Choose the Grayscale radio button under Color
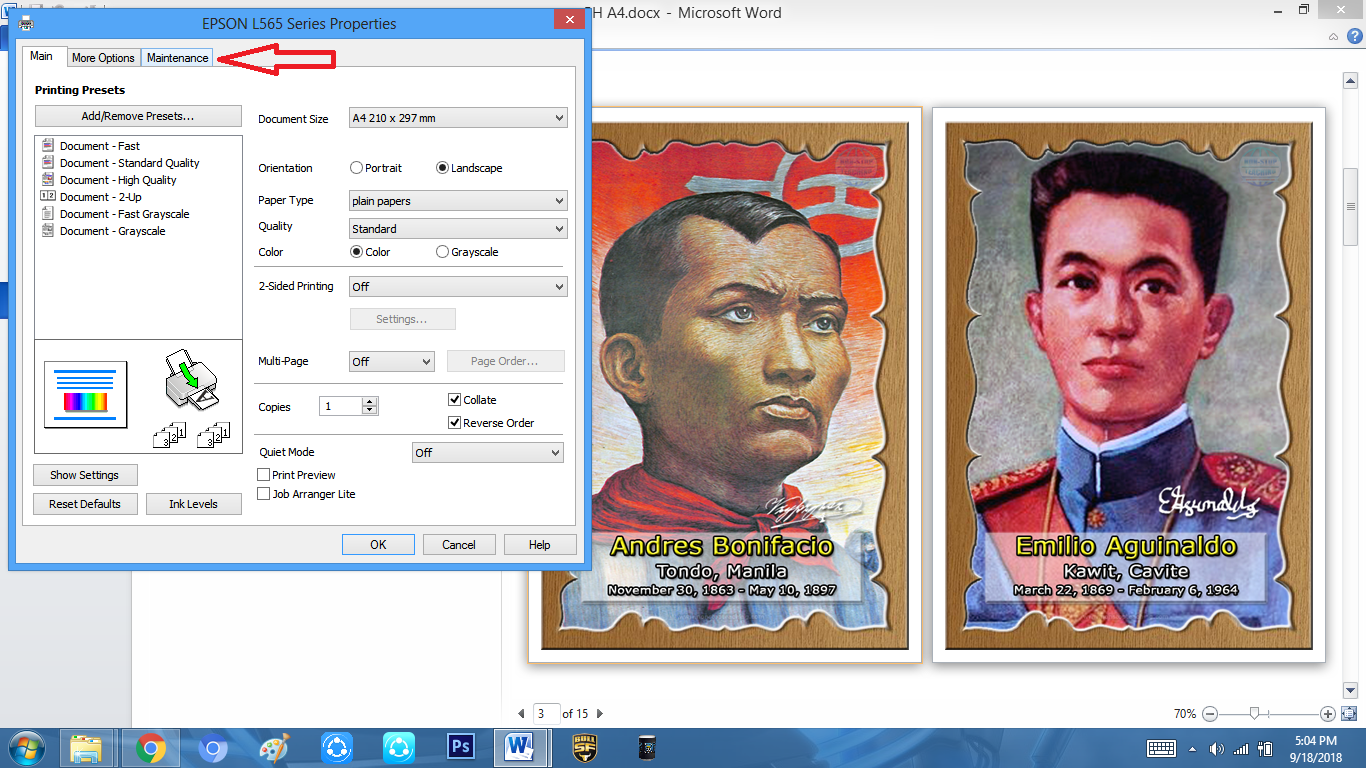This screenshot has height=768, width=1366. click(467, 252)
